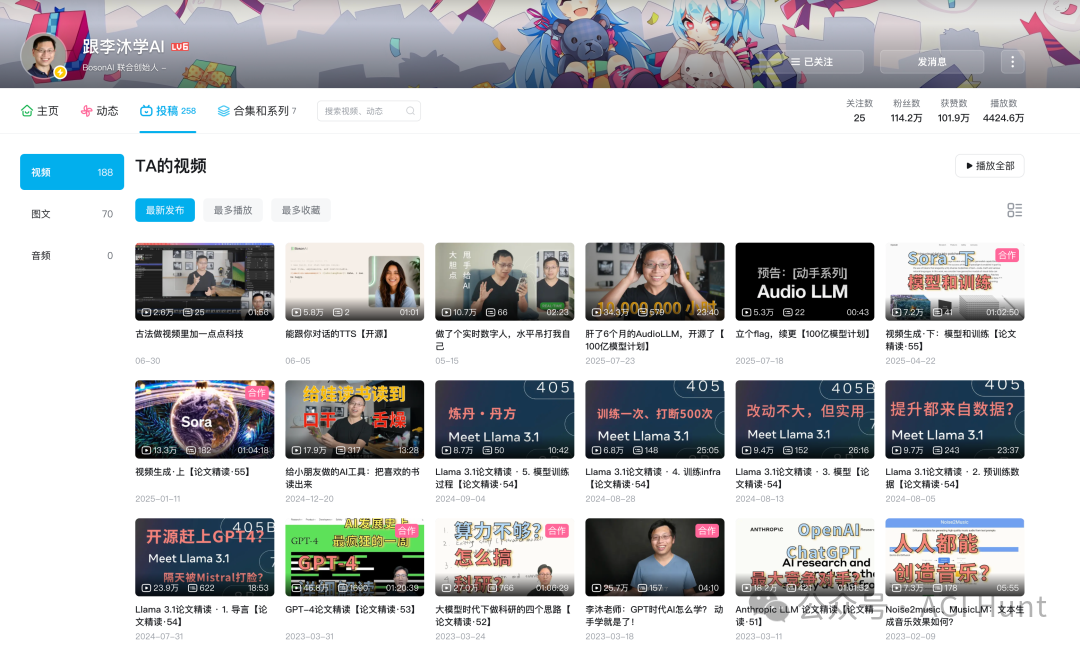Open the 关注数 25 following count
Viewport: 1080px width, 649px height.
(859, 111)
